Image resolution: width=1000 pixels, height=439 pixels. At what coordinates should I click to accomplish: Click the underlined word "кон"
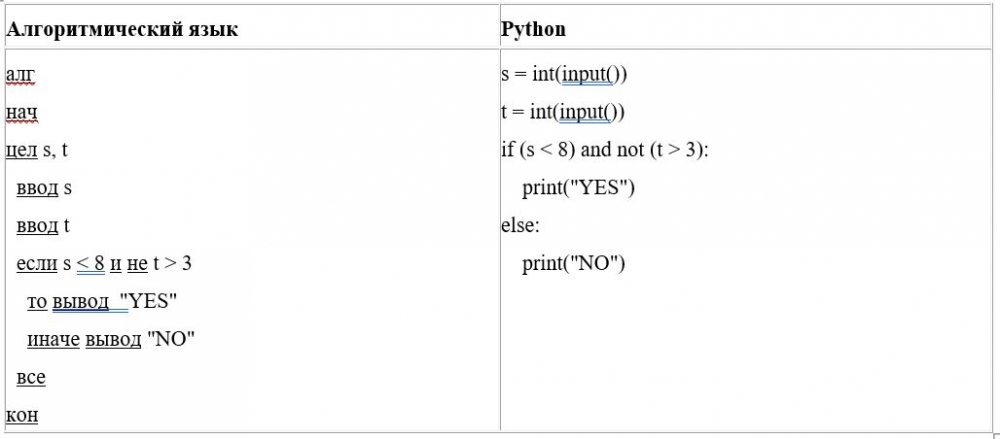22,415
